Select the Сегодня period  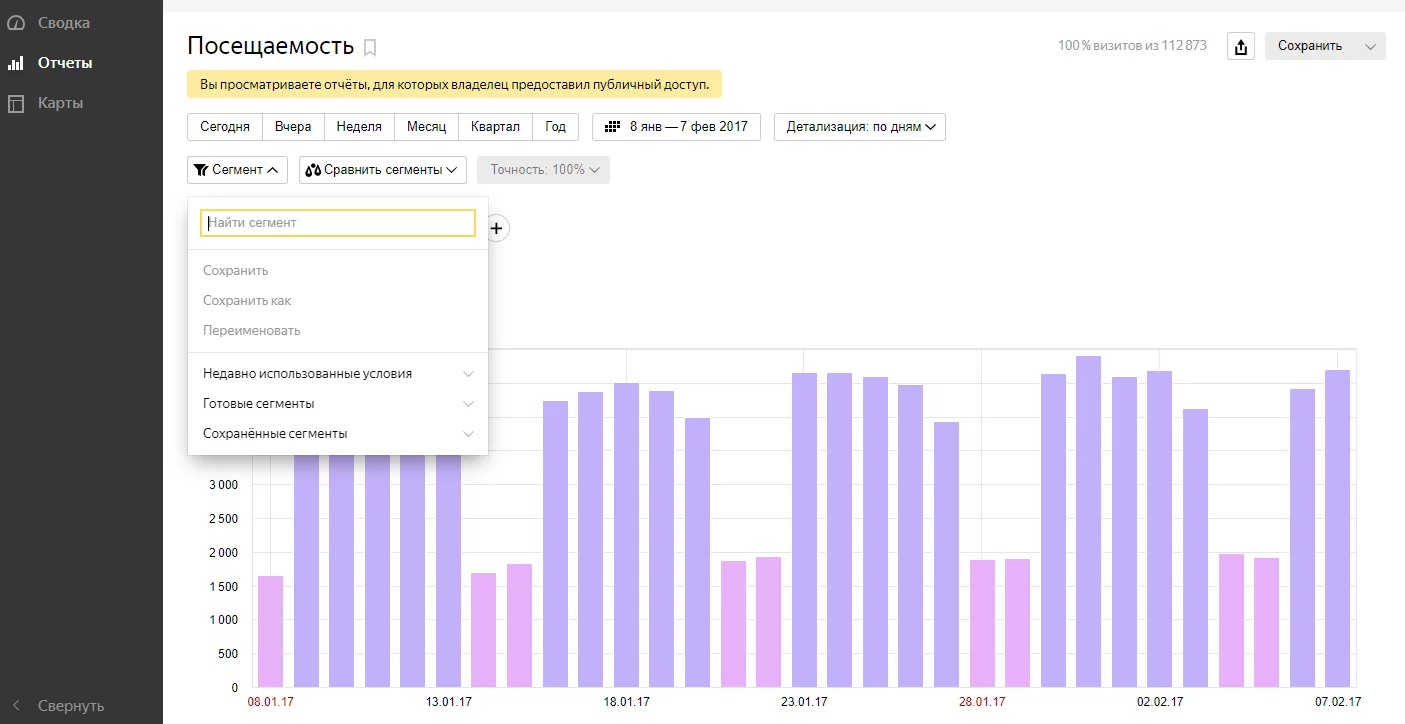point(225,127)
